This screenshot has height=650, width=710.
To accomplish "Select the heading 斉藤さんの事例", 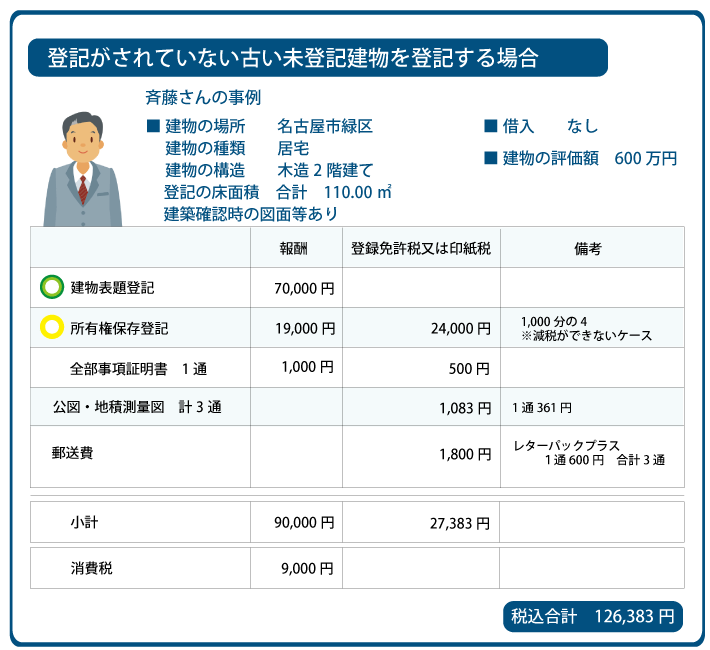I will tap(203, 97).
